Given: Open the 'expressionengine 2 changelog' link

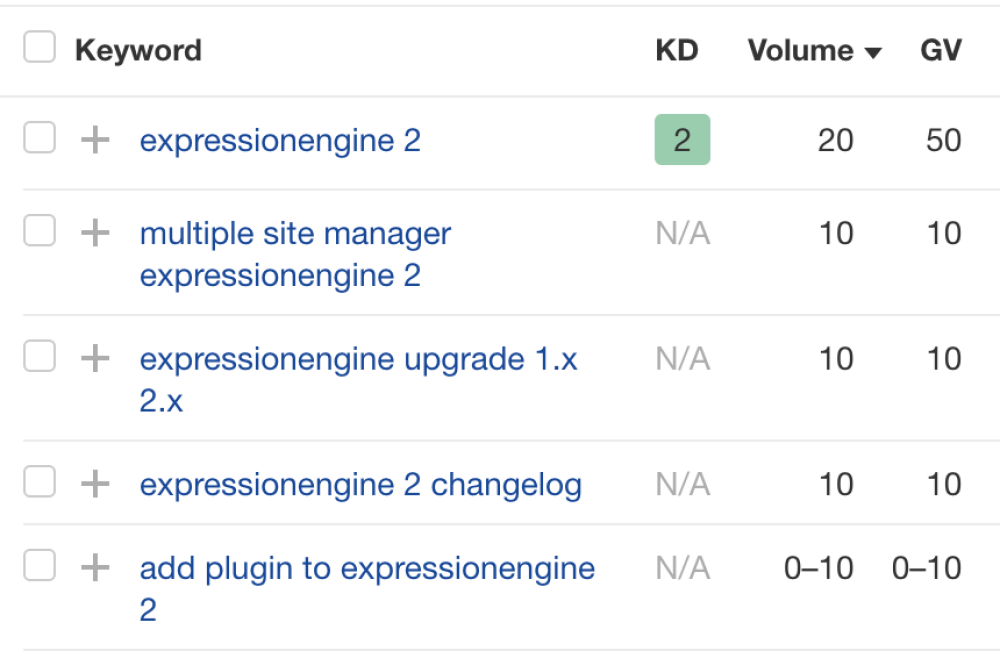Looking at the screenshot, I should coord(360,485).
